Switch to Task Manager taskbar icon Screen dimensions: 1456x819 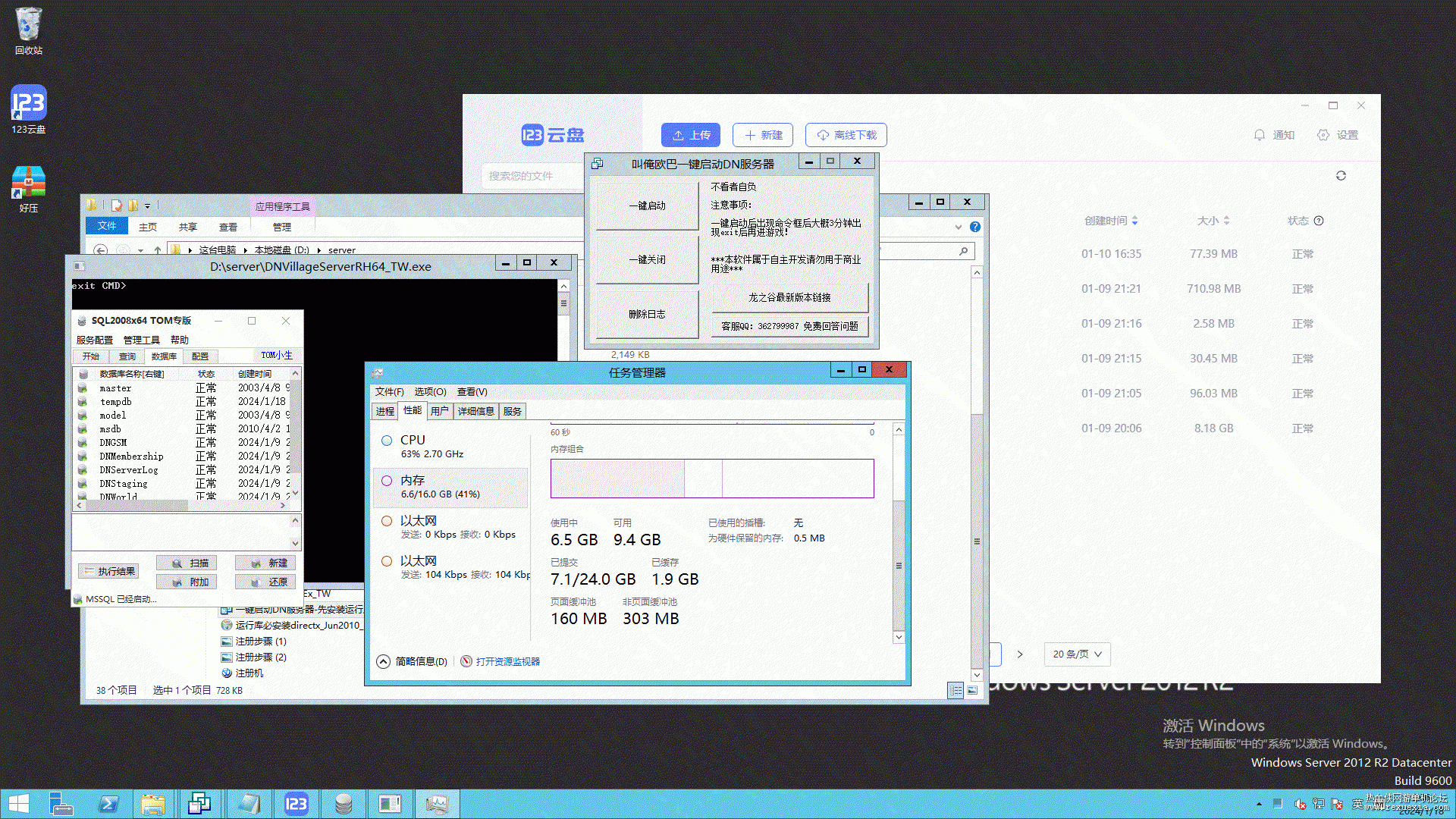(437, 804)
